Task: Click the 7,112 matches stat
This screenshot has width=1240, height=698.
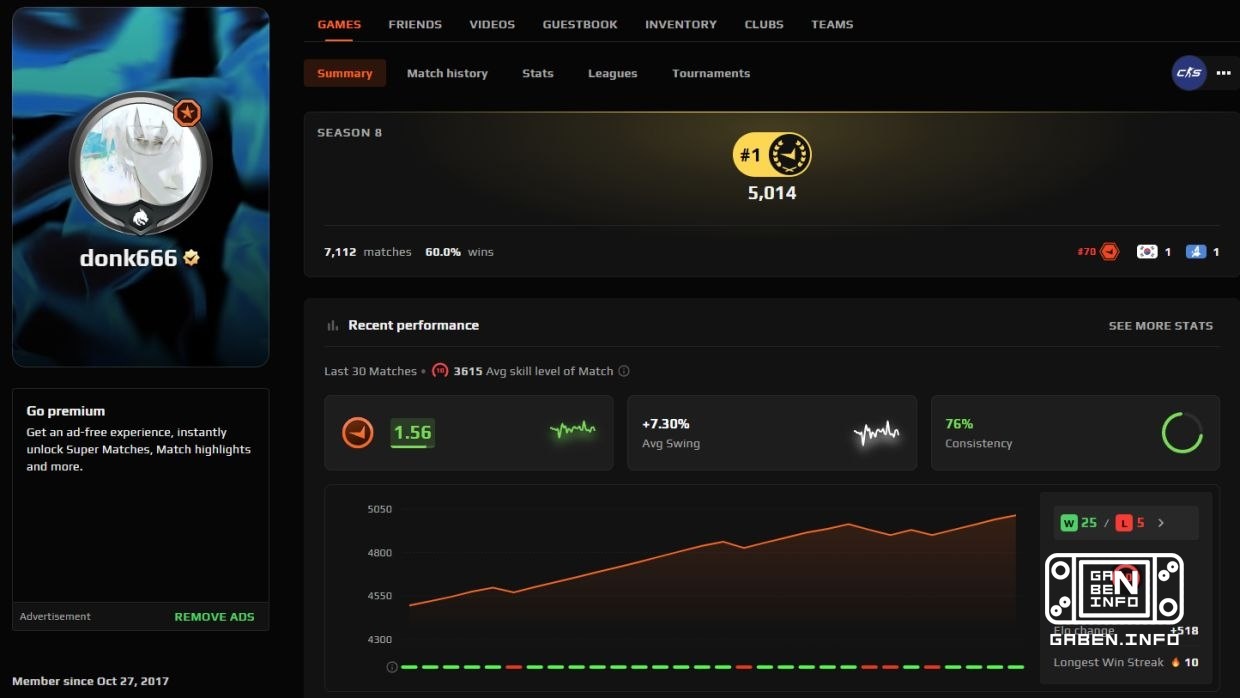Action: 368,252
